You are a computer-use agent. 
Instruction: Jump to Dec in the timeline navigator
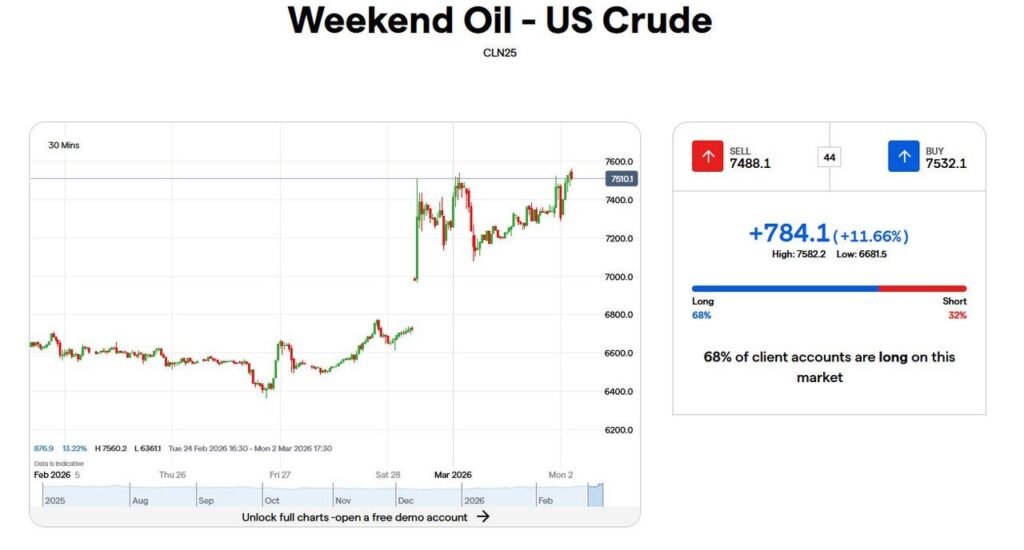click(x=406, y=499)
